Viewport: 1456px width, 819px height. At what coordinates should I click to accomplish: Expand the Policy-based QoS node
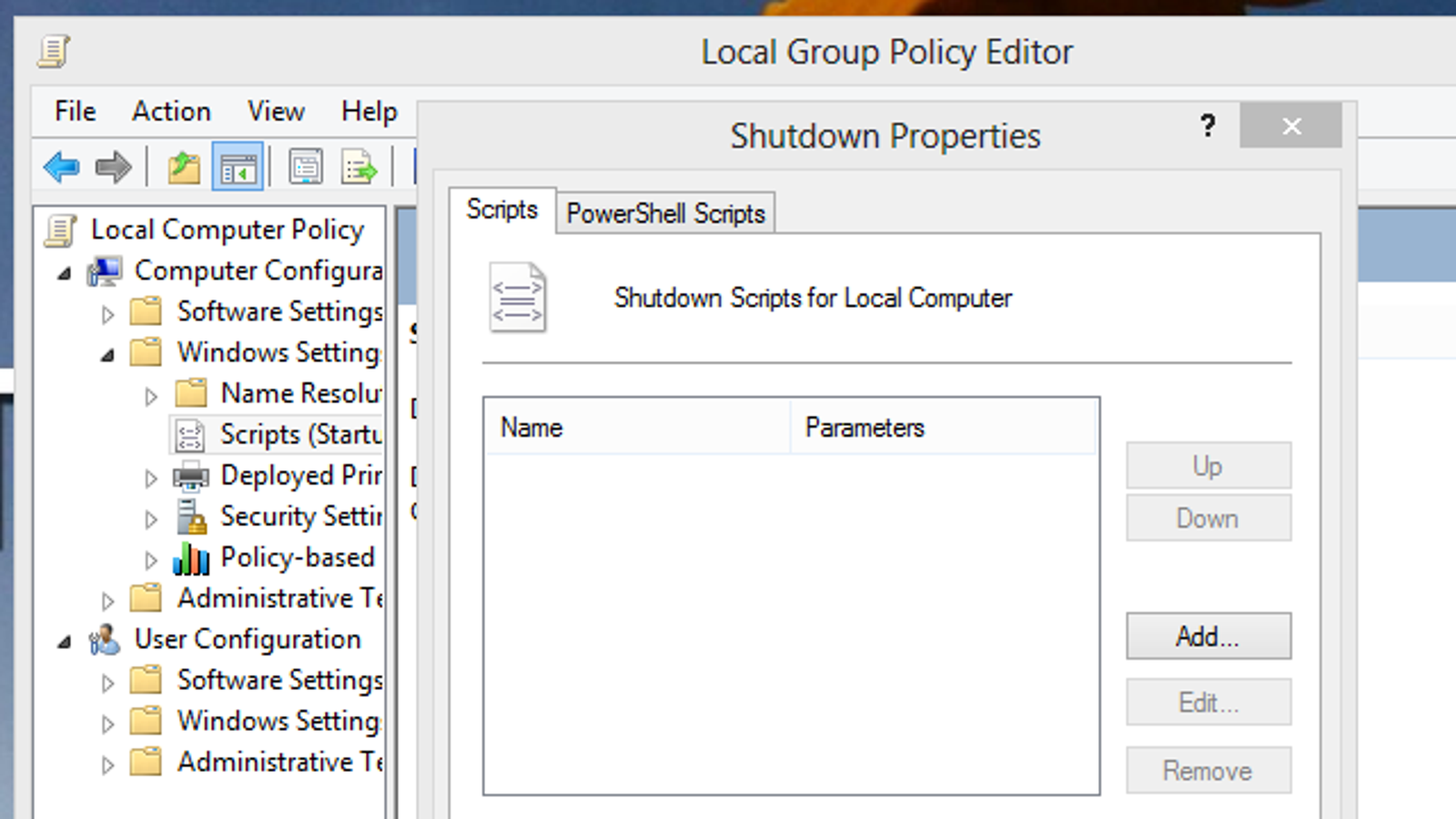151,561
